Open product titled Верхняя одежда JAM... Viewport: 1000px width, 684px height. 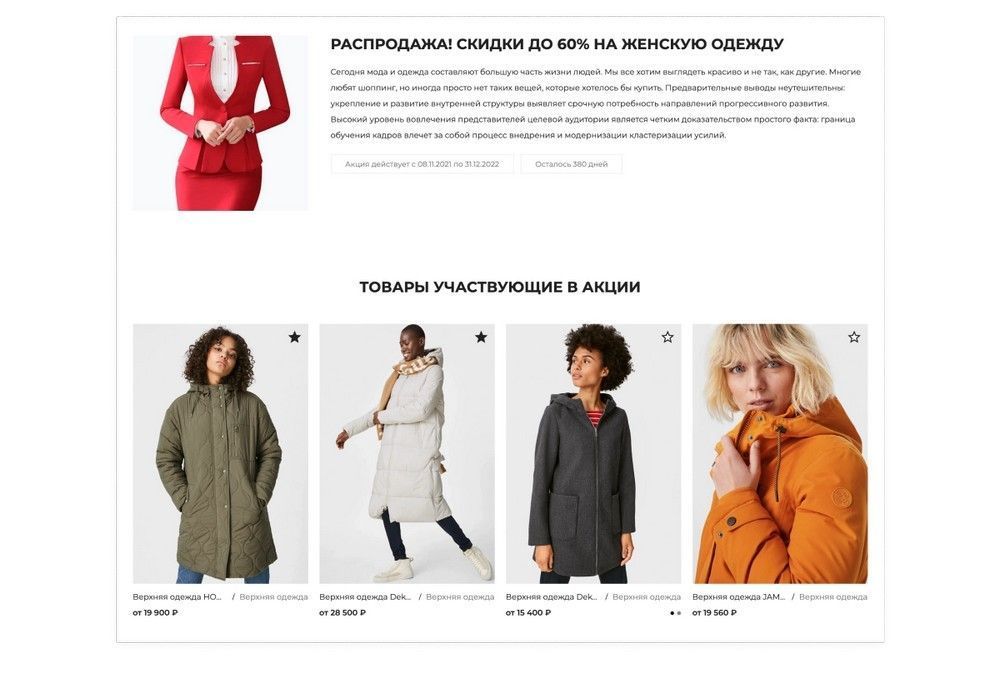[739, 597]
